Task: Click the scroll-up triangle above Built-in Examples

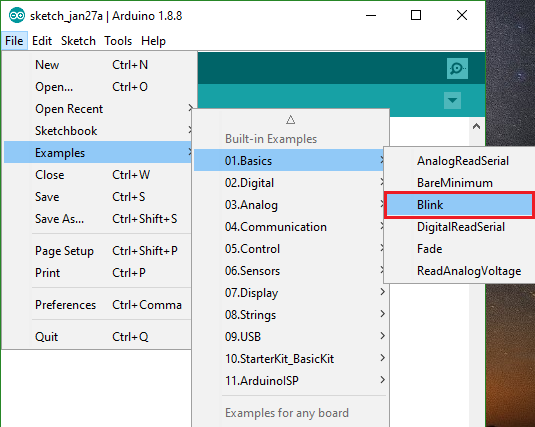Action: [290, 119]
